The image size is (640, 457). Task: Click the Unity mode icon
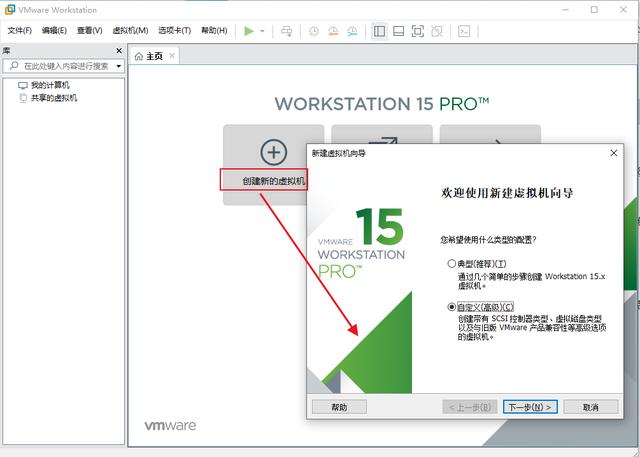(x=437, y=31)
